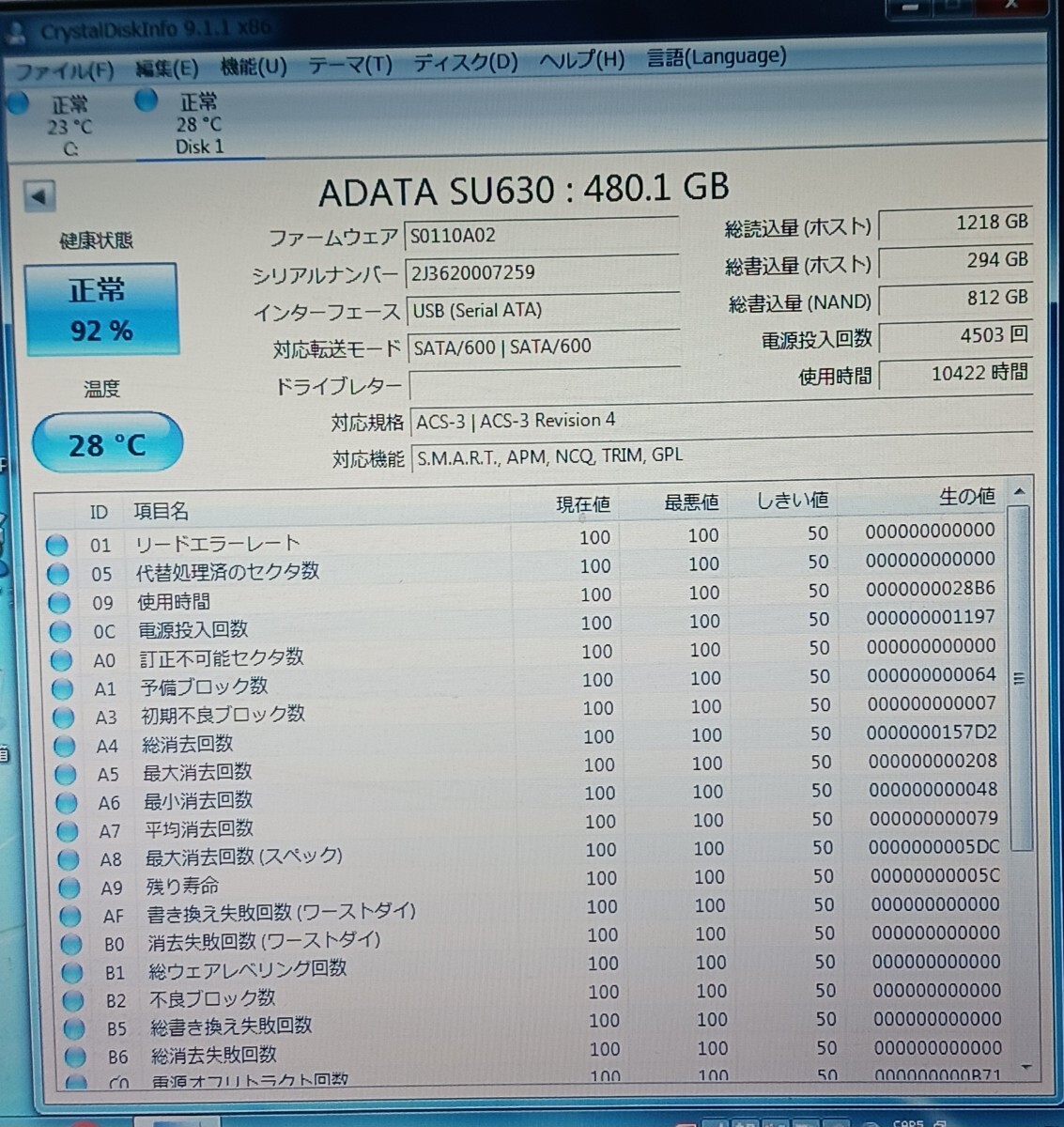Click status icon for B1 総ウェアレベリング回数
The height and width of the screenshot is (1127, 1064).
coord(70,973)
